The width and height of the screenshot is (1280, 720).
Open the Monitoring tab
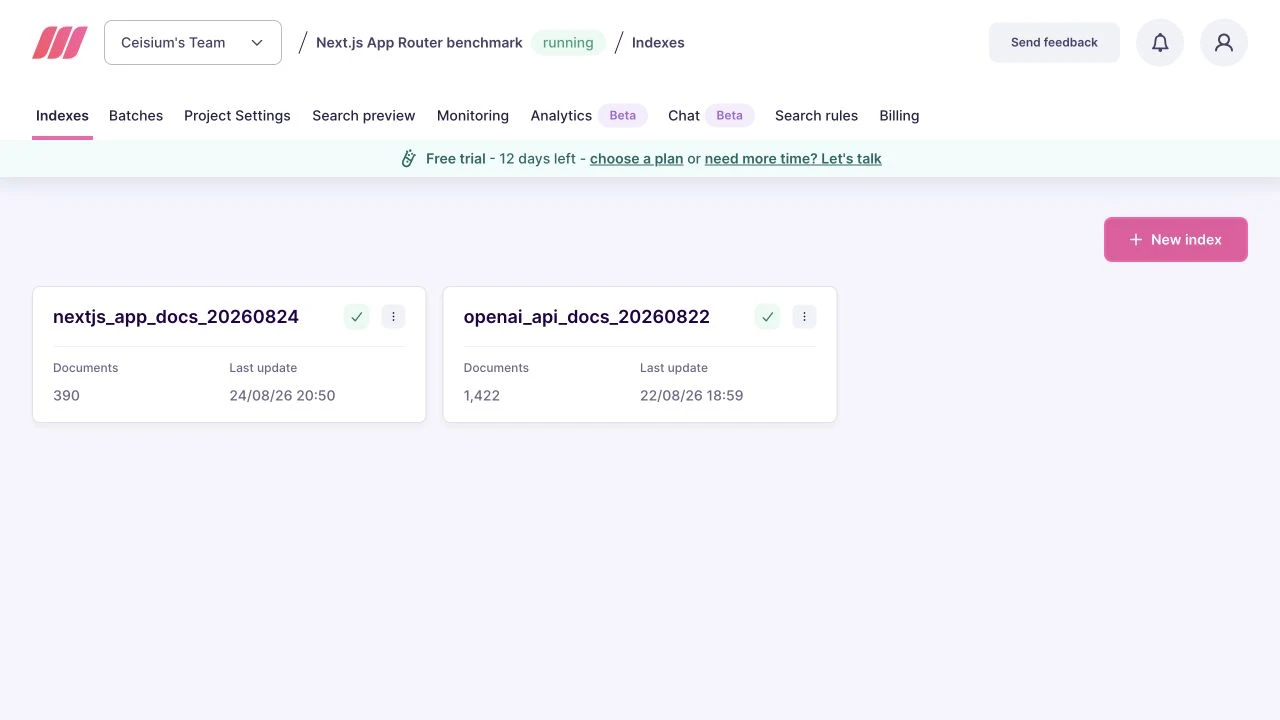click(473, 116)
